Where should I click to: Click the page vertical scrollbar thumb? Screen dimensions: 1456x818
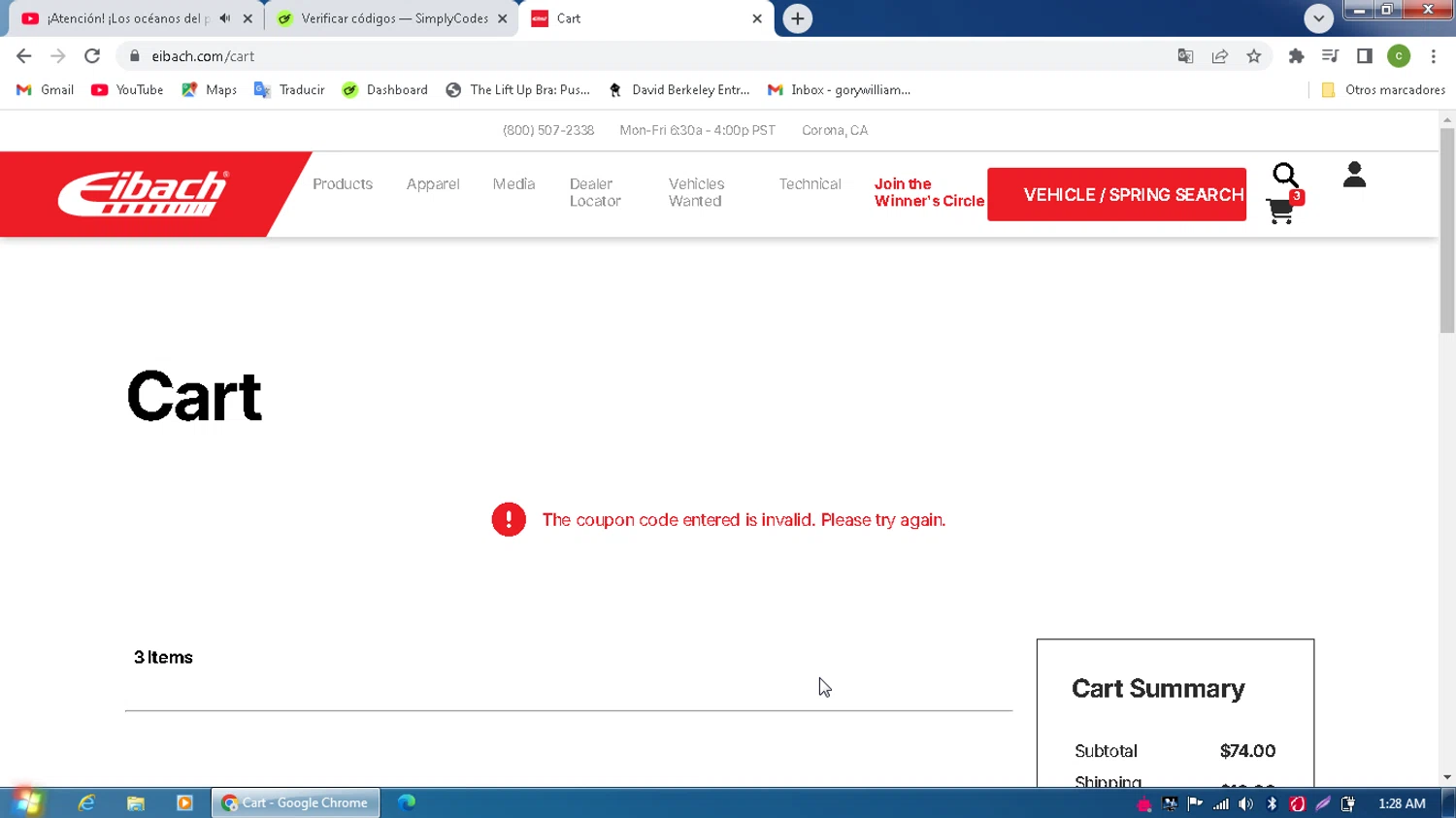(1447, 230)
